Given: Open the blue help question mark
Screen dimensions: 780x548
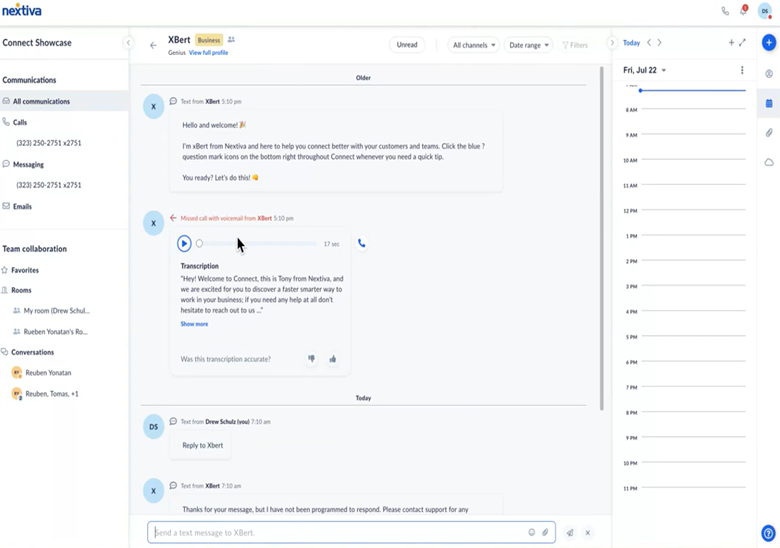Looking at the screenshot, I should point(769,533).
